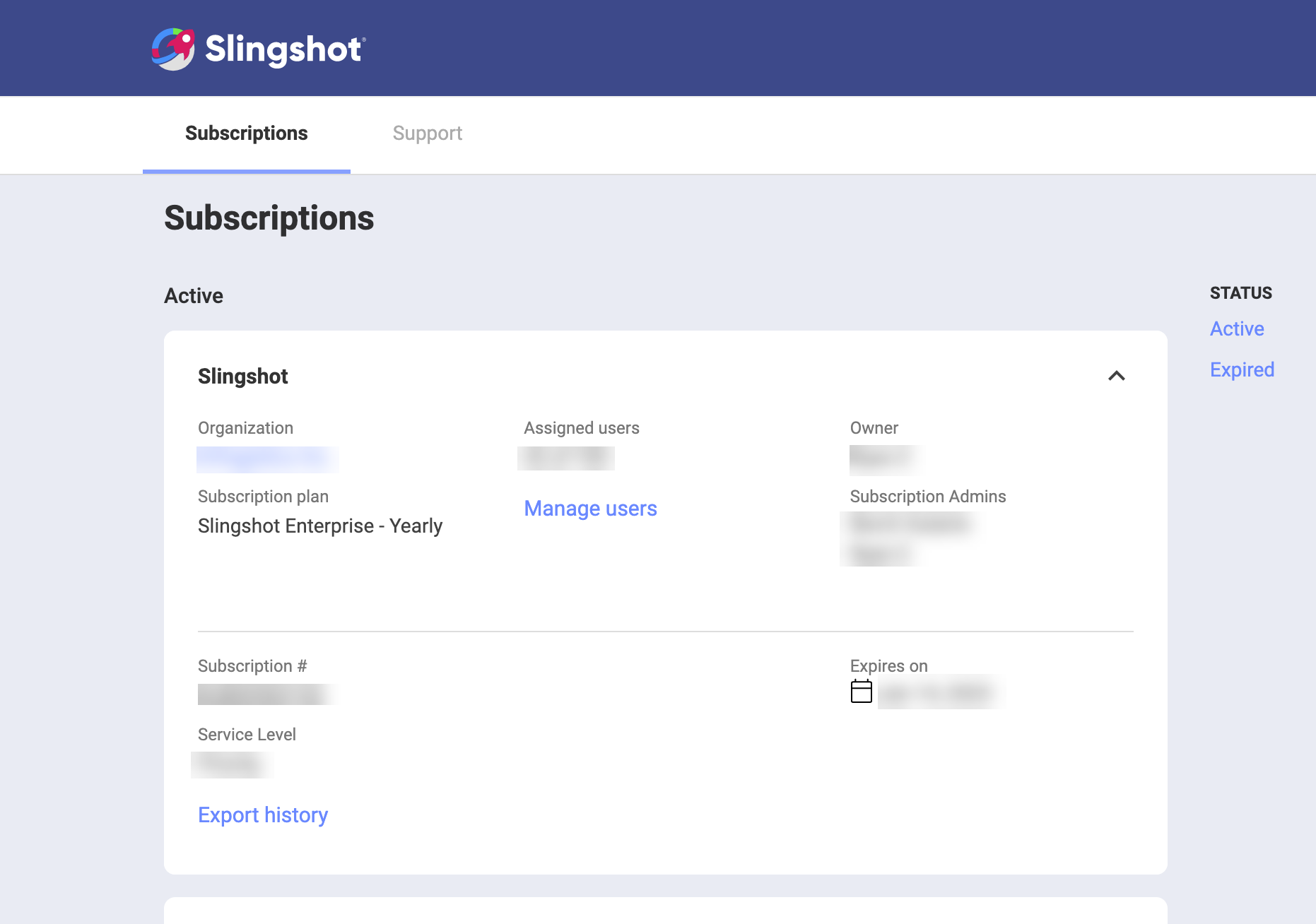
Task: Click the Assigned users label
Action: [582, 428]
